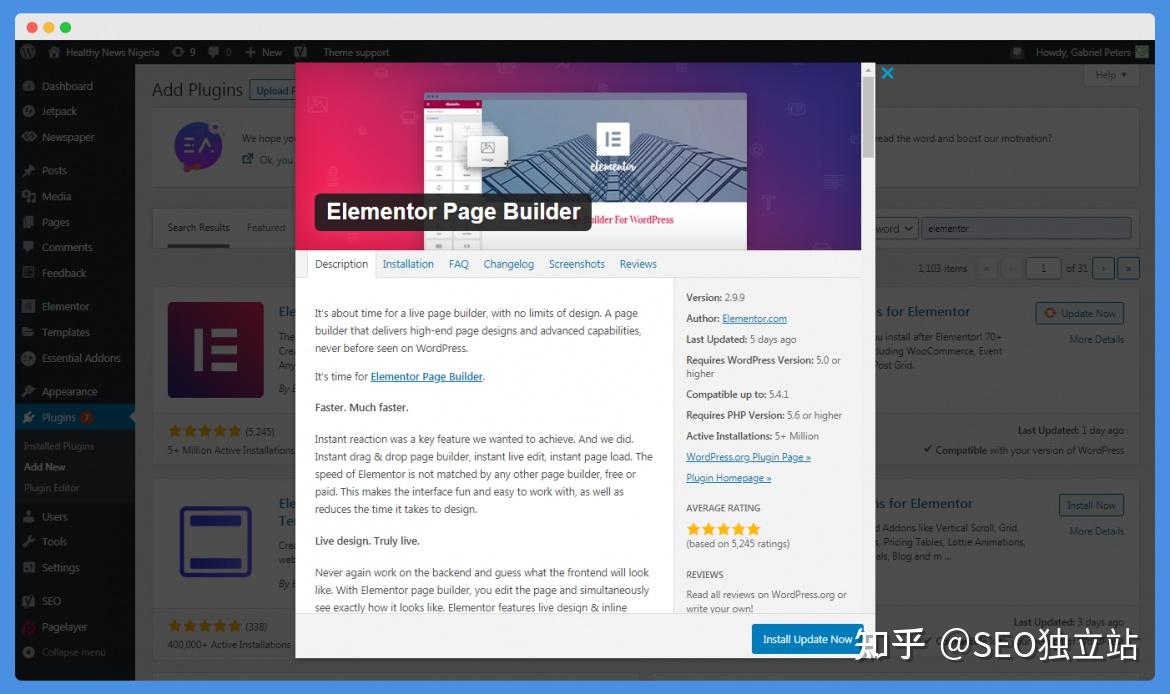Close the plugin details popup with X

[x=887, y=73]
